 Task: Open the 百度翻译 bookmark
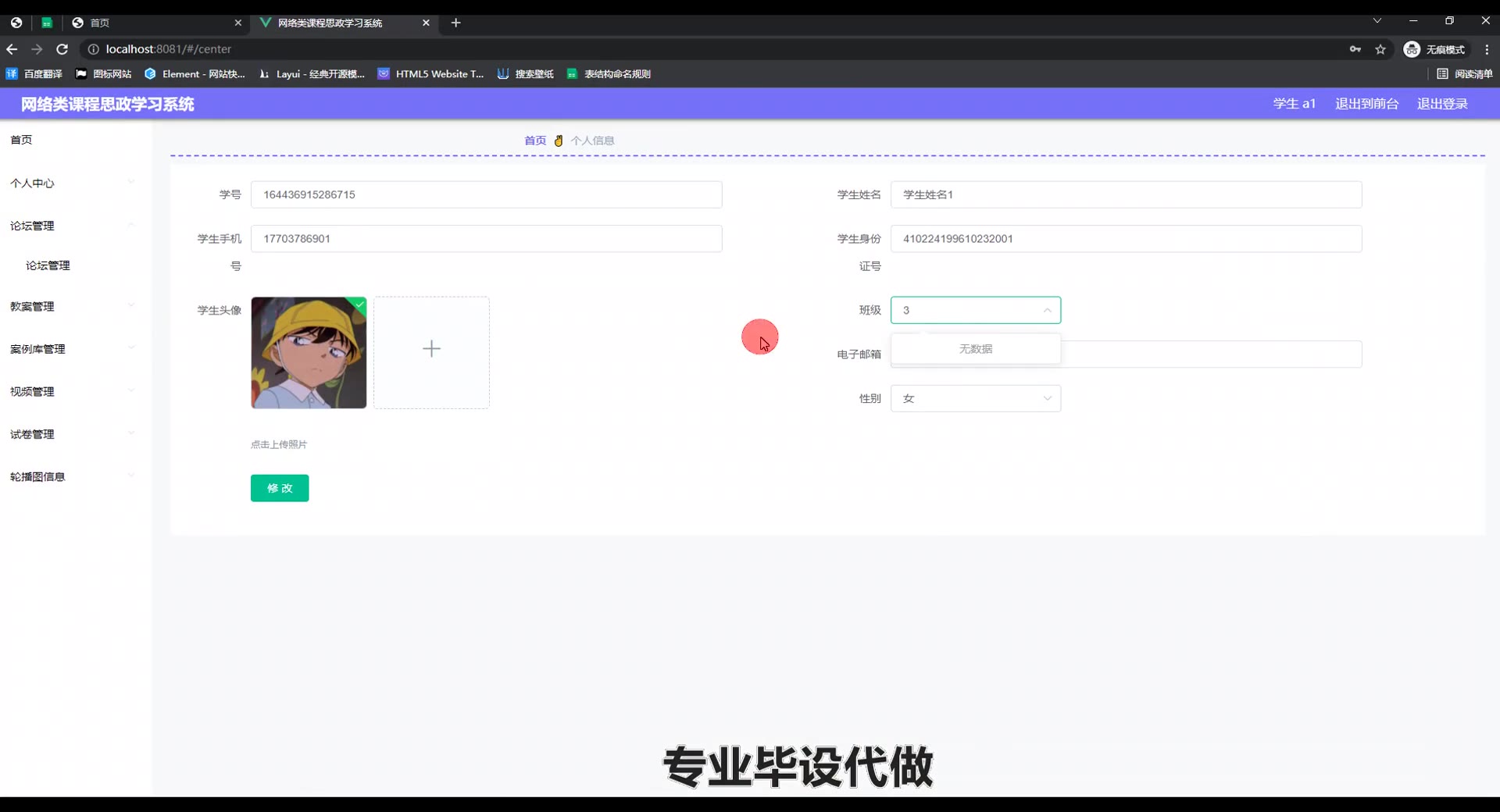(x=34, y=74)
